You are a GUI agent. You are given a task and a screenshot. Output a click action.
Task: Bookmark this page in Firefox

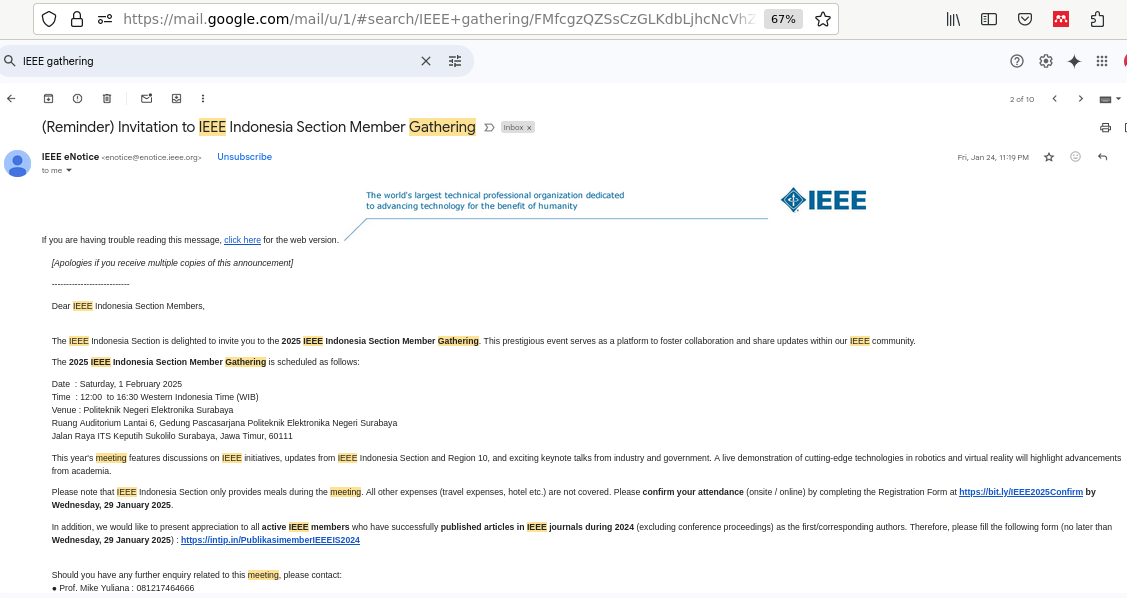[x=822, y=19]
